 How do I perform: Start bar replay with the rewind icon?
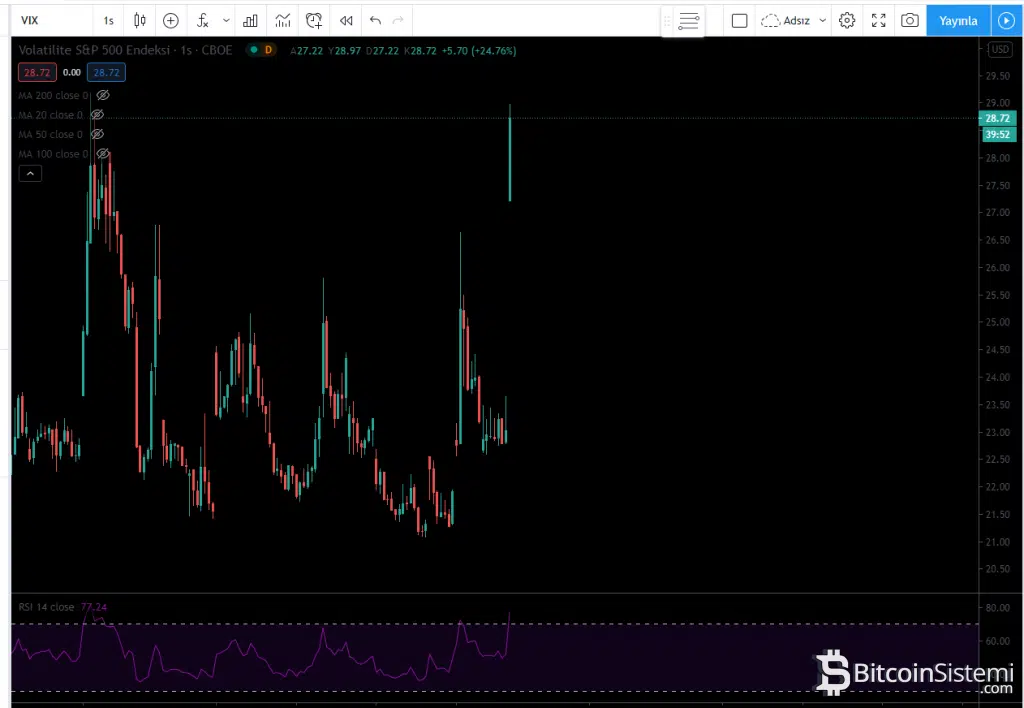(x=346, y=20)
